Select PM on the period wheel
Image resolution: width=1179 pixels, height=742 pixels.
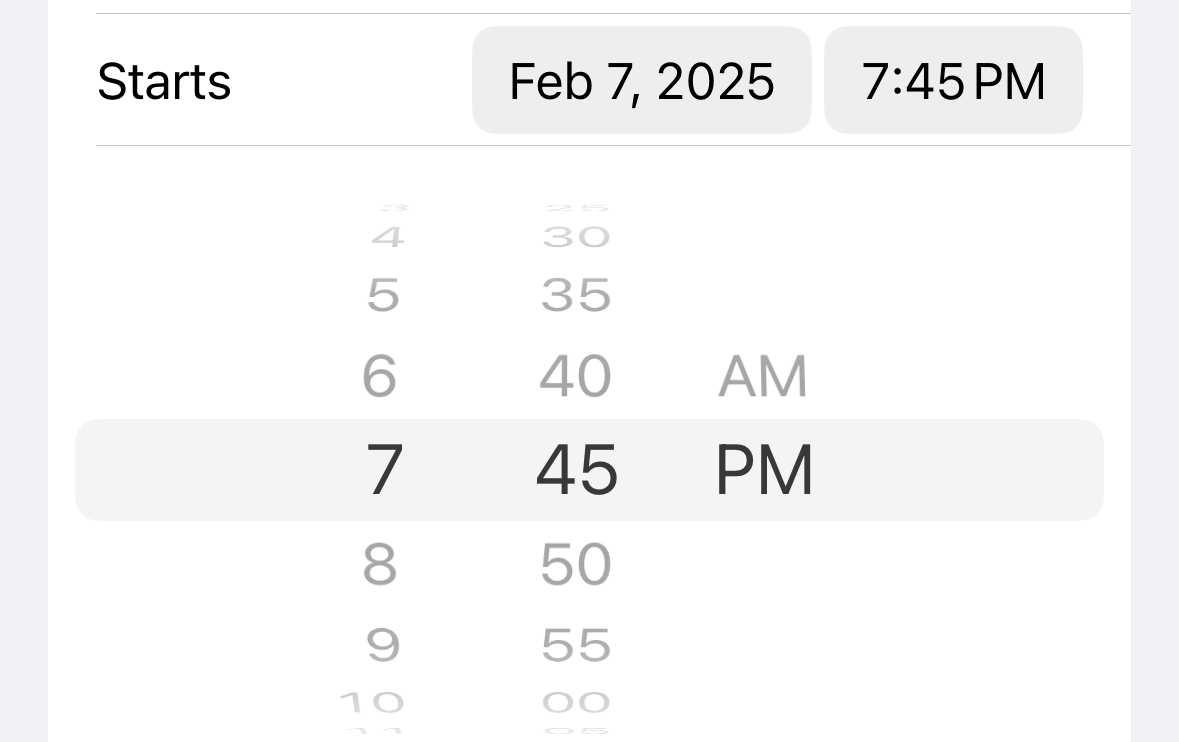click(x=763, y=470)
